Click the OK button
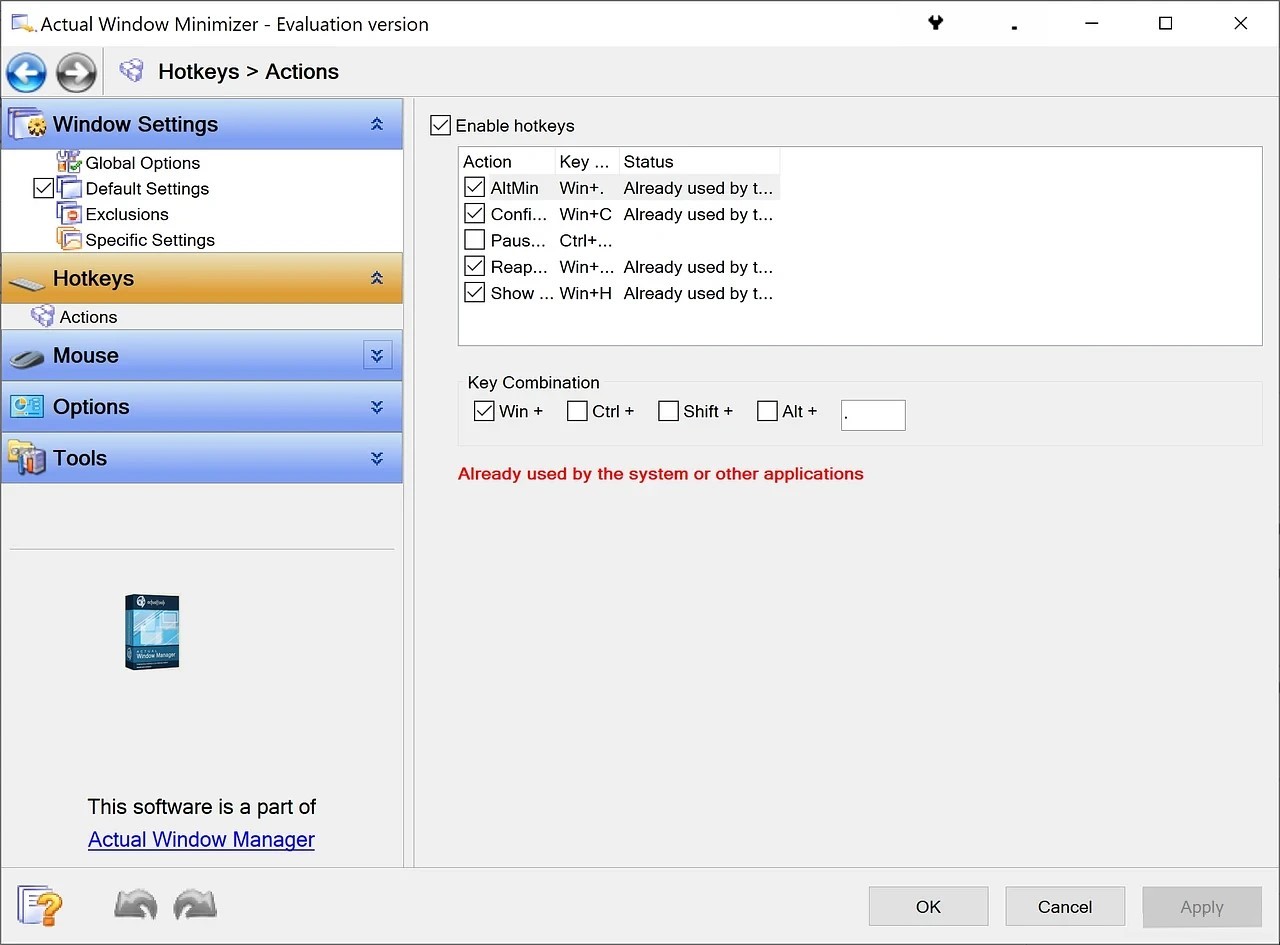Image resolution: width=1280 pixels, height=945 pixels. (927, 906)
